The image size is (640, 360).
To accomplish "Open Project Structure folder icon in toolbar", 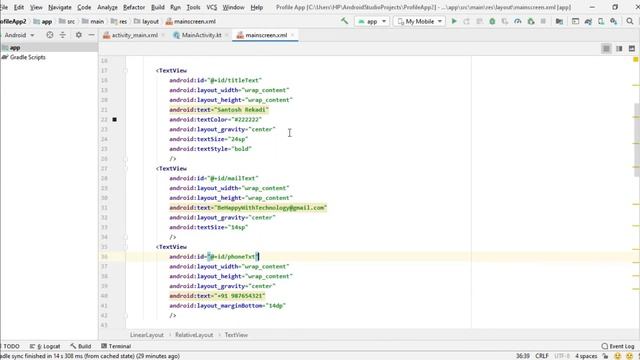I will pyautogui.click(x=559, y=21).
